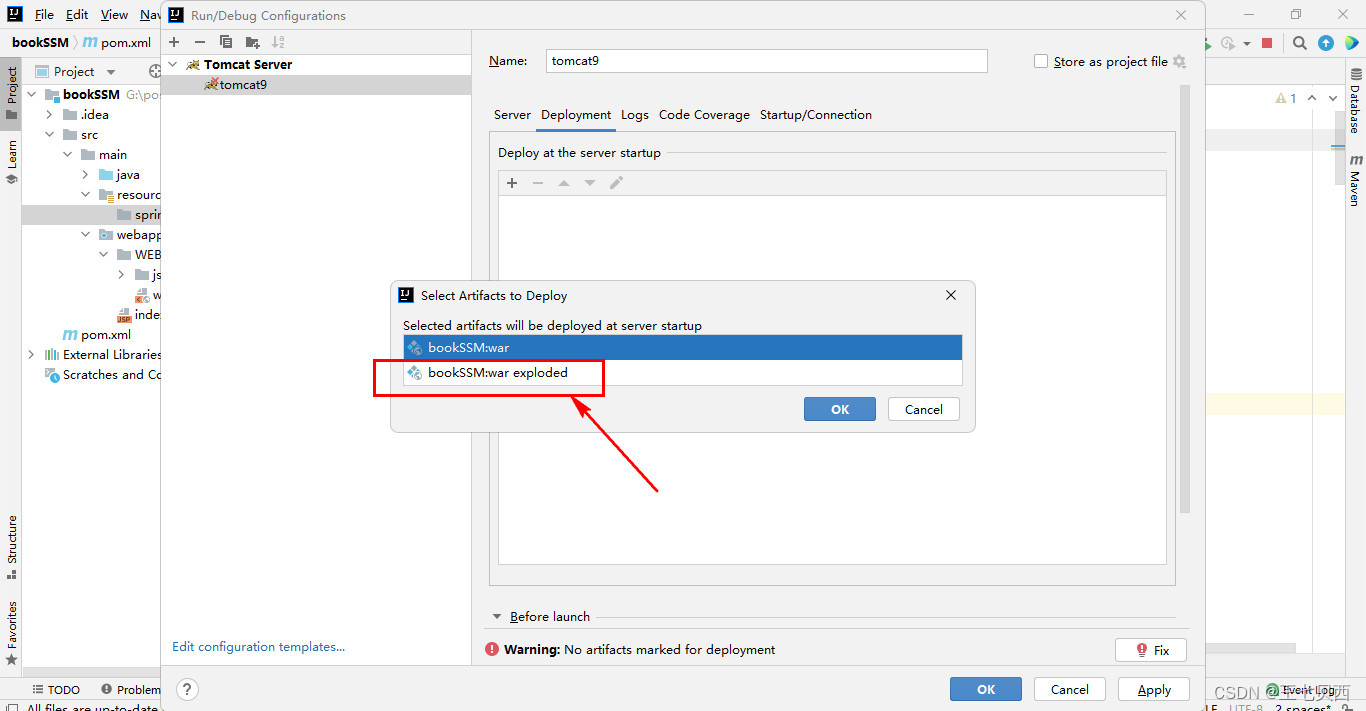
Task: Create new configuration folder icon
Action: tap(252, 42)
